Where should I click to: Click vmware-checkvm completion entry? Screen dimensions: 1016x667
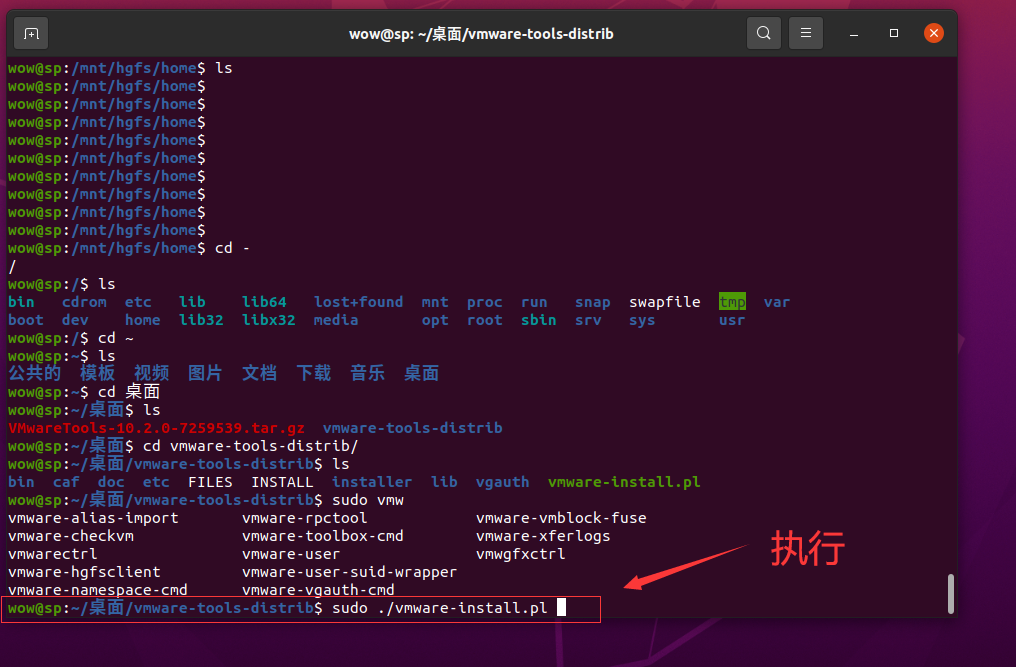[71, 536]
